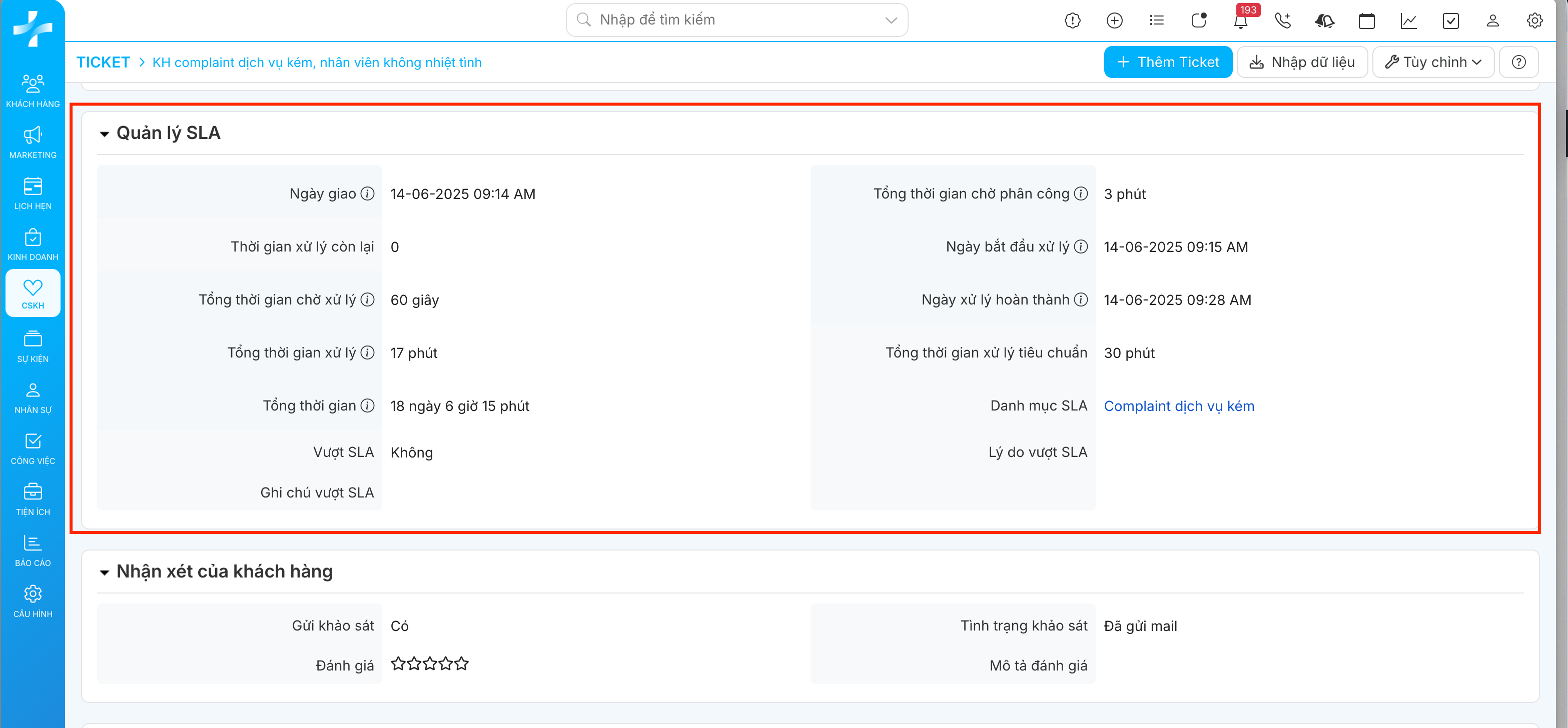Viewport: 1568px width, 728px height.
Task: Click the info icon beside Ngày giao
Action: coord(367,193)
